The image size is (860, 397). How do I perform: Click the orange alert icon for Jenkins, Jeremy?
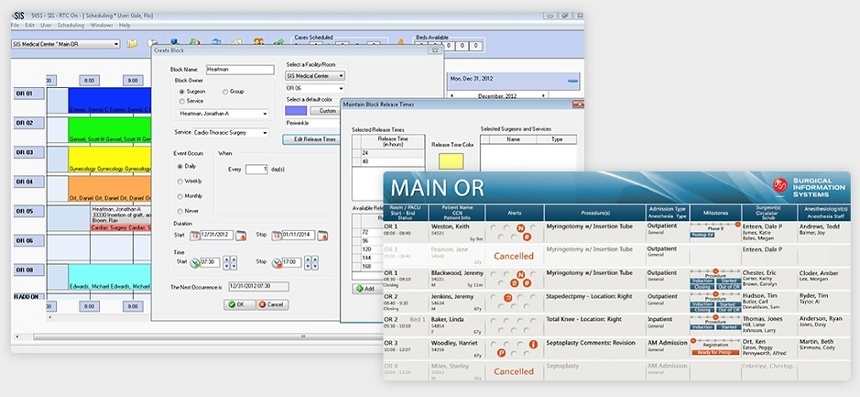[508, 298]
